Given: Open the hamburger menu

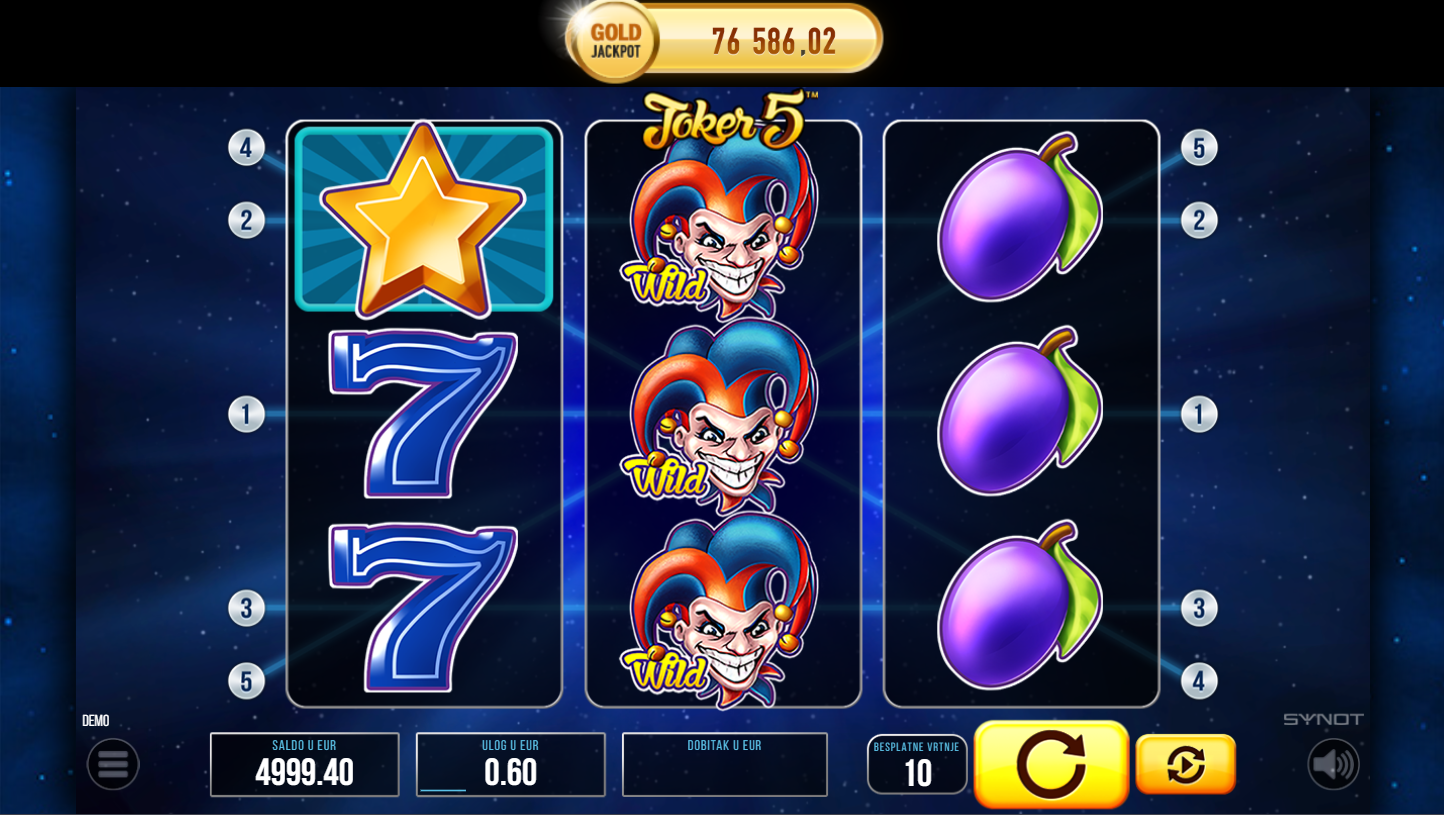Looking at the screenshot, I should [113, 764].
